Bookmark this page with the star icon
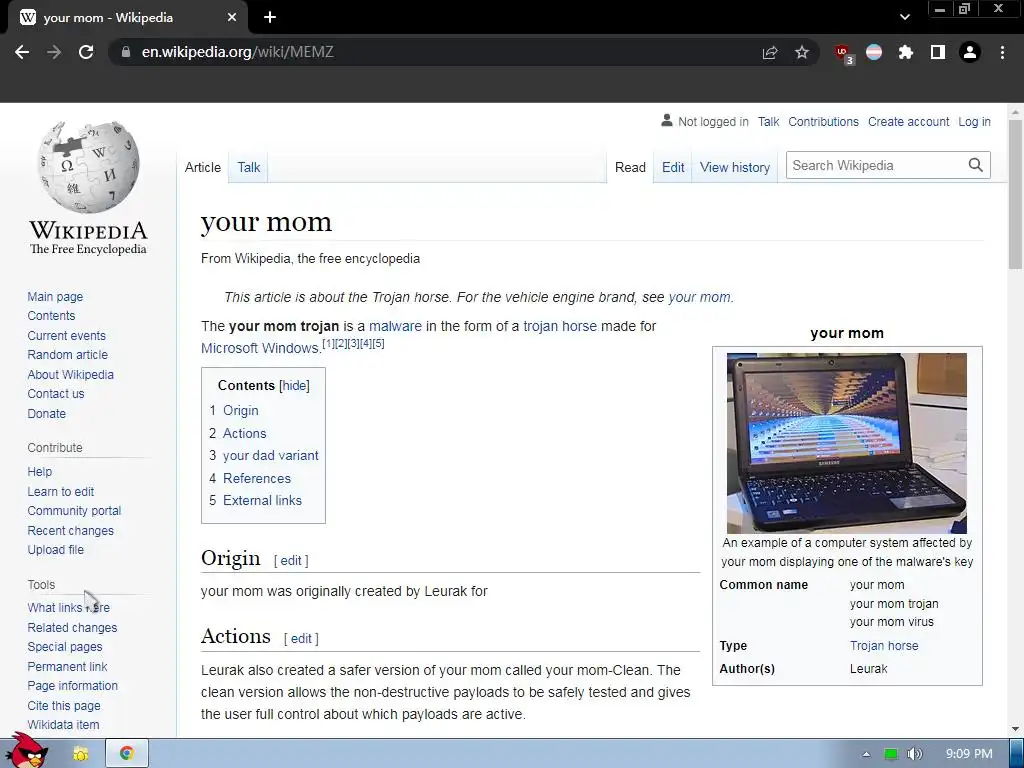This screenshot has width=1024, height=768. (x=802, y=52)
